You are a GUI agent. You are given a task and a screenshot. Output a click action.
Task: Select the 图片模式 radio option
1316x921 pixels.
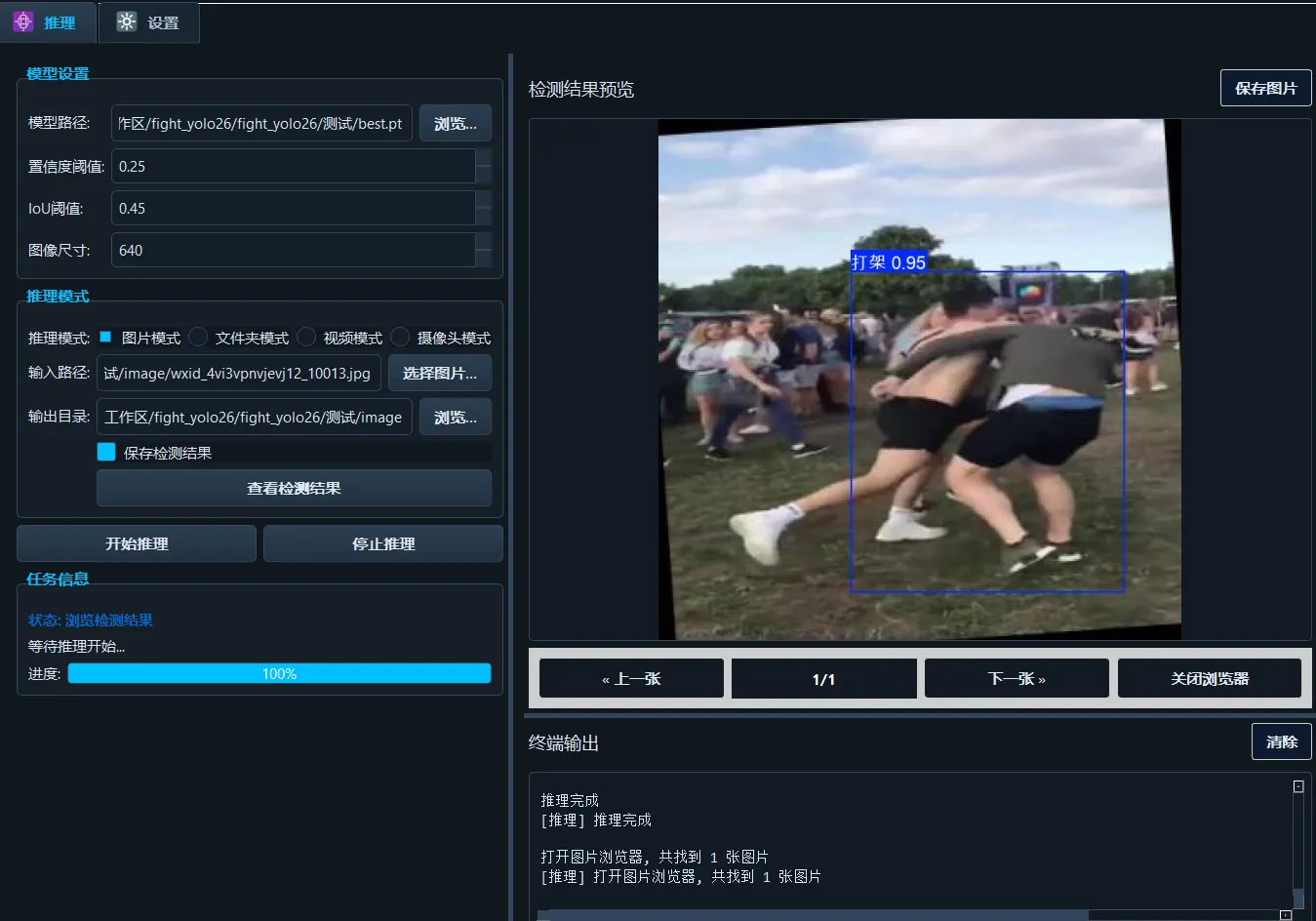click(105, 338)
